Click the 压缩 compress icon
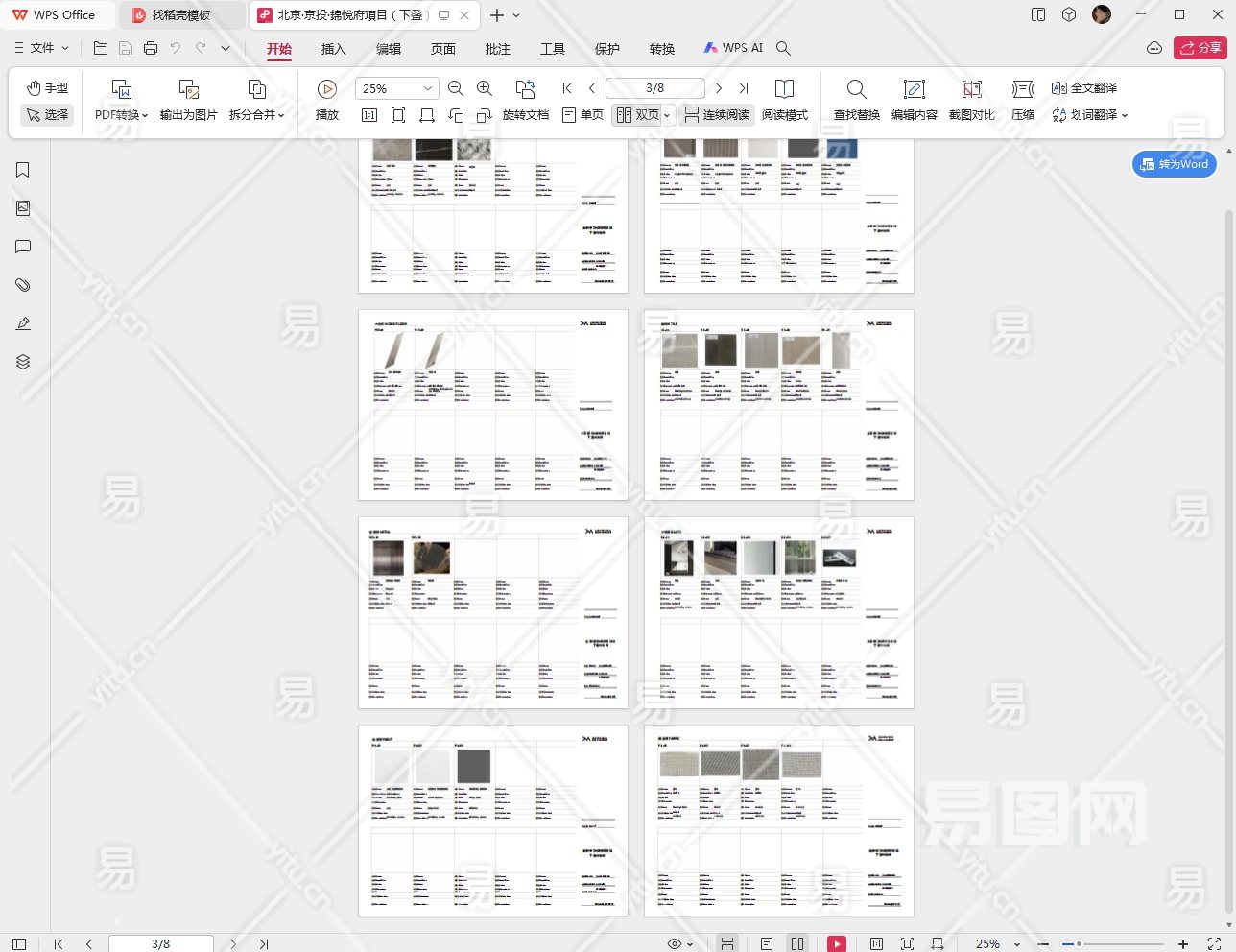Image resolution: width=1236 pixels, height=952 pixels. 1022,89
